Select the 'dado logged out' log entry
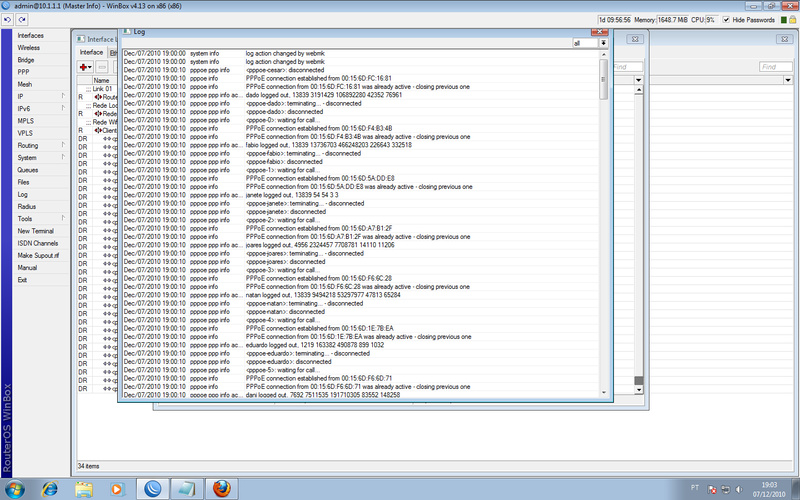Screen dimensions: 800x500 coord(361,95)
